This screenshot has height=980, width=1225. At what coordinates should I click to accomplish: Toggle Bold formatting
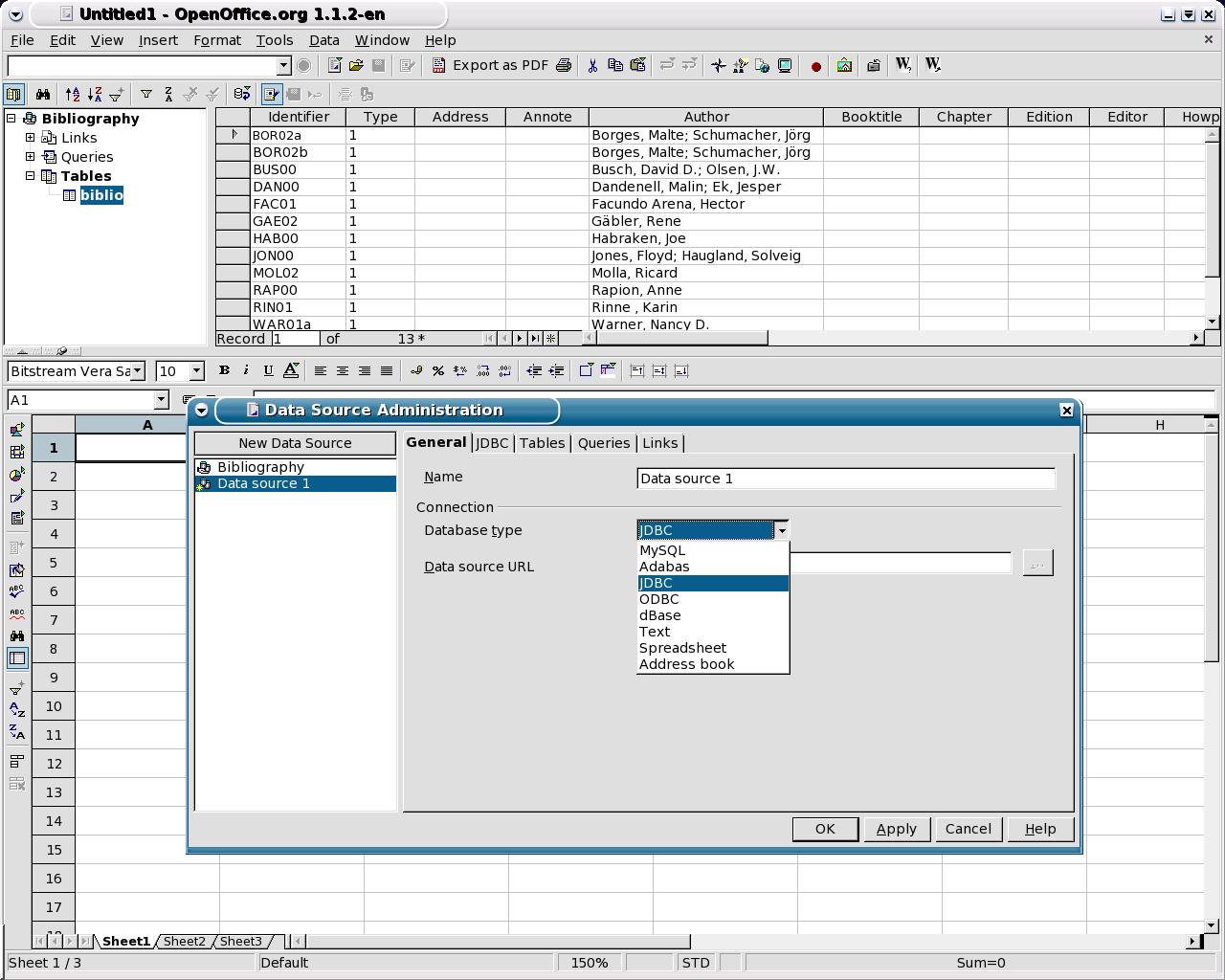click(224, 370)
